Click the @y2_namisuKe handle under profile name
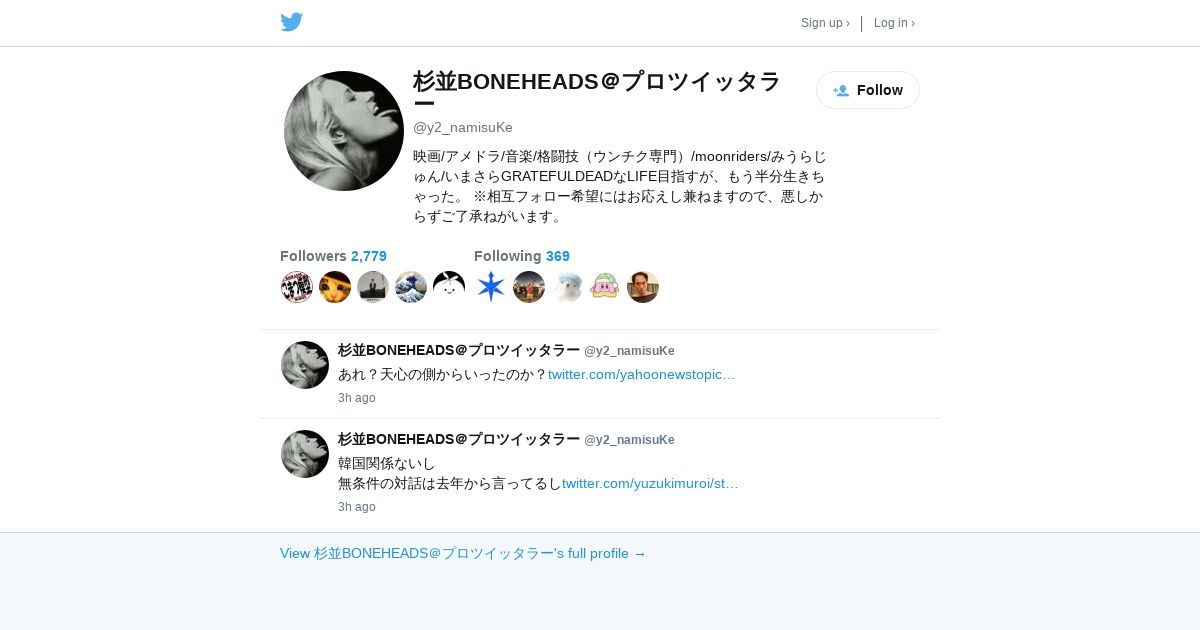Image resolution: width=1200 pixels, height=630 pixels. (x=463, y=127)
